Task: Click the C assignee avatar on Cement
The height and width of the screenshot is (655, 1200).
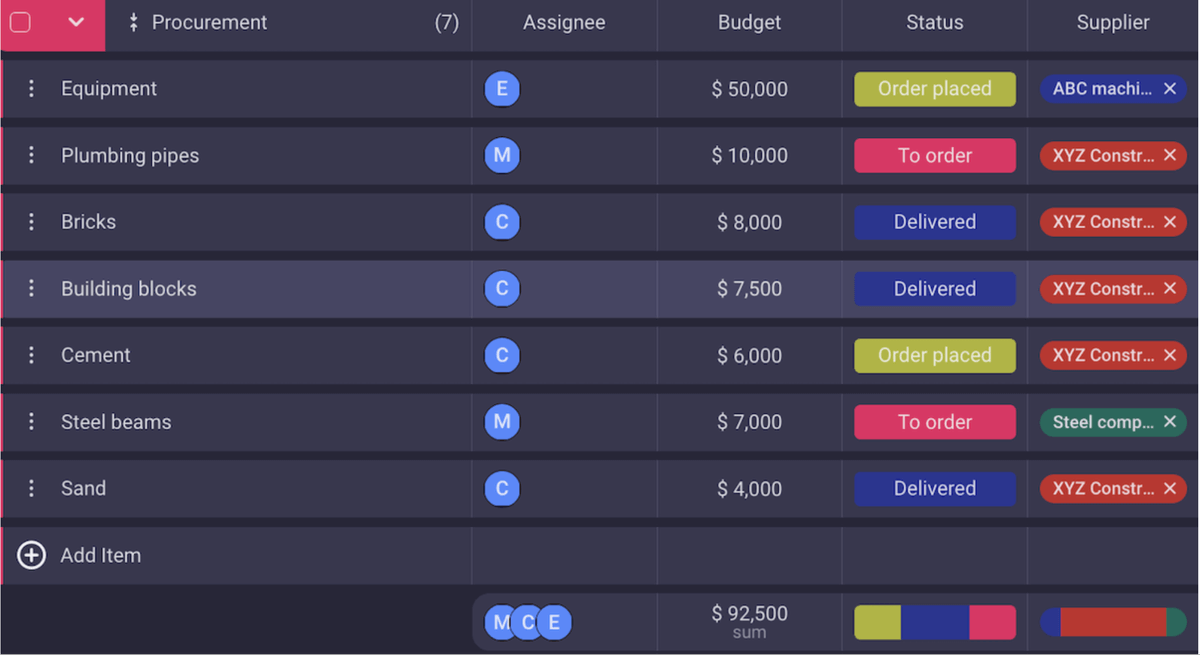Action: (502, 355)
